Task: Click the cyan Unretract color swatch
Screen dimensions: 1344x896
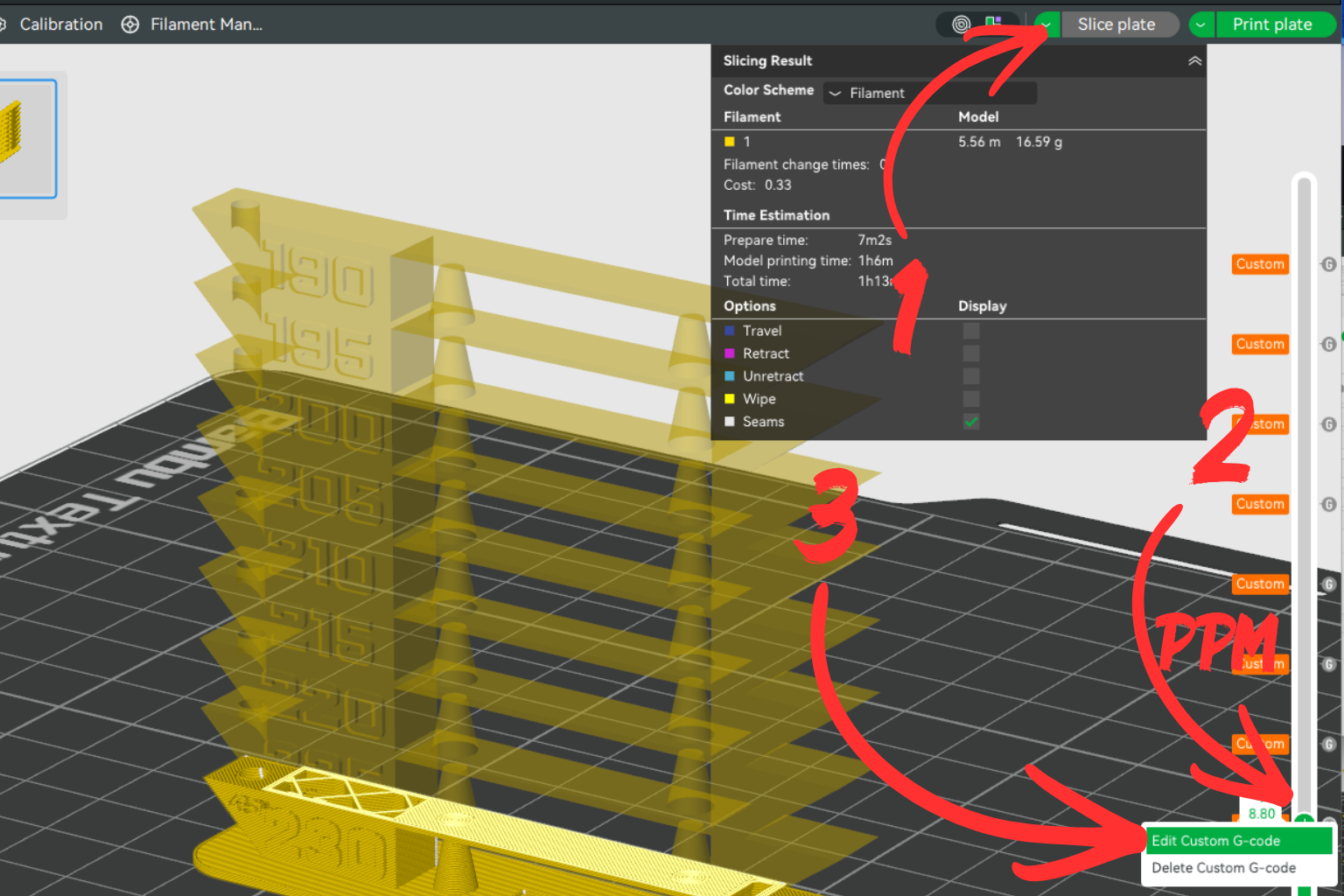Action: (730, 376)
